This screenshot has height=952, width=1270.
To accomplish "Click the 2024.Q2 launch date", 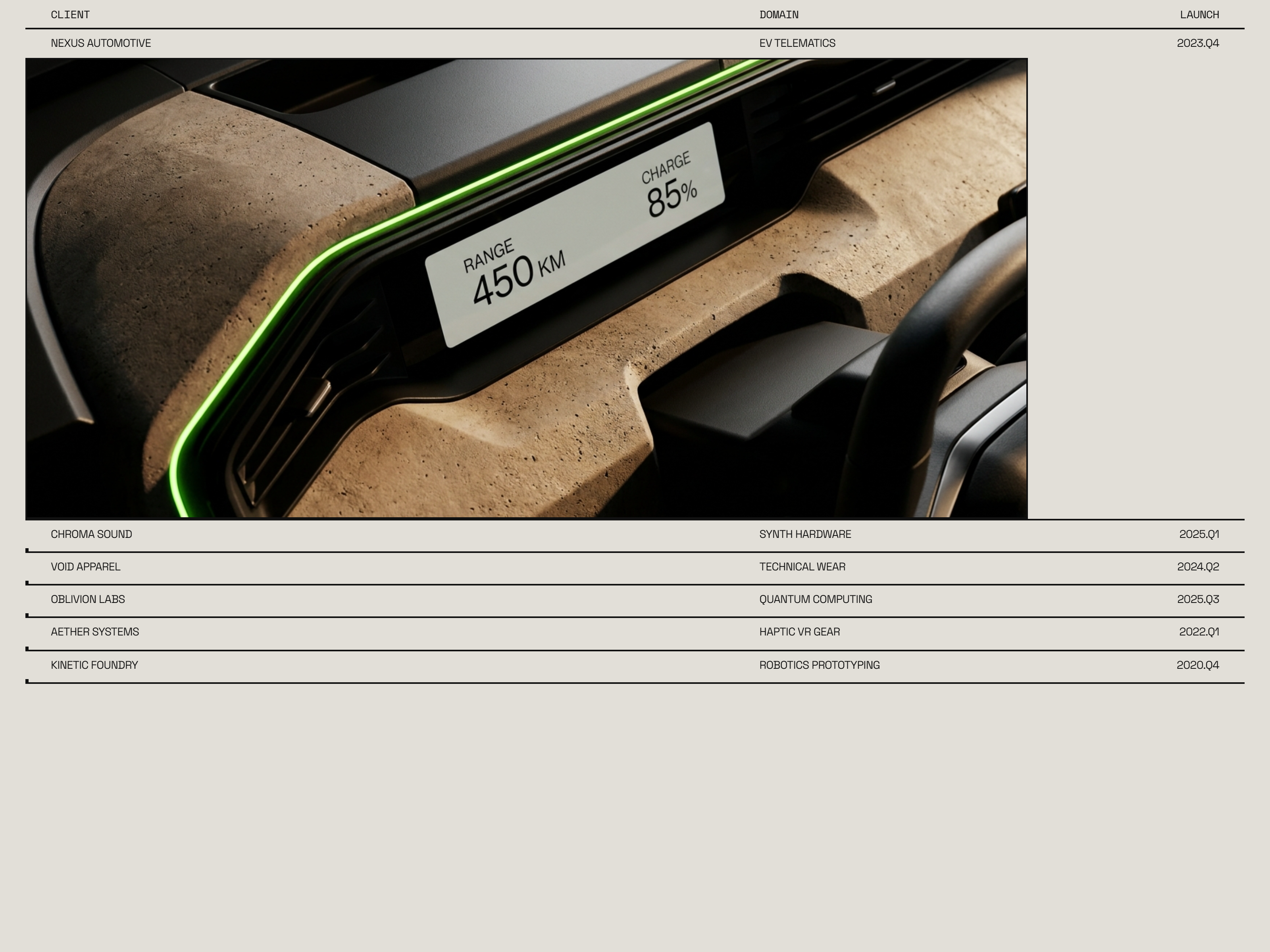I will [1198, 567].
